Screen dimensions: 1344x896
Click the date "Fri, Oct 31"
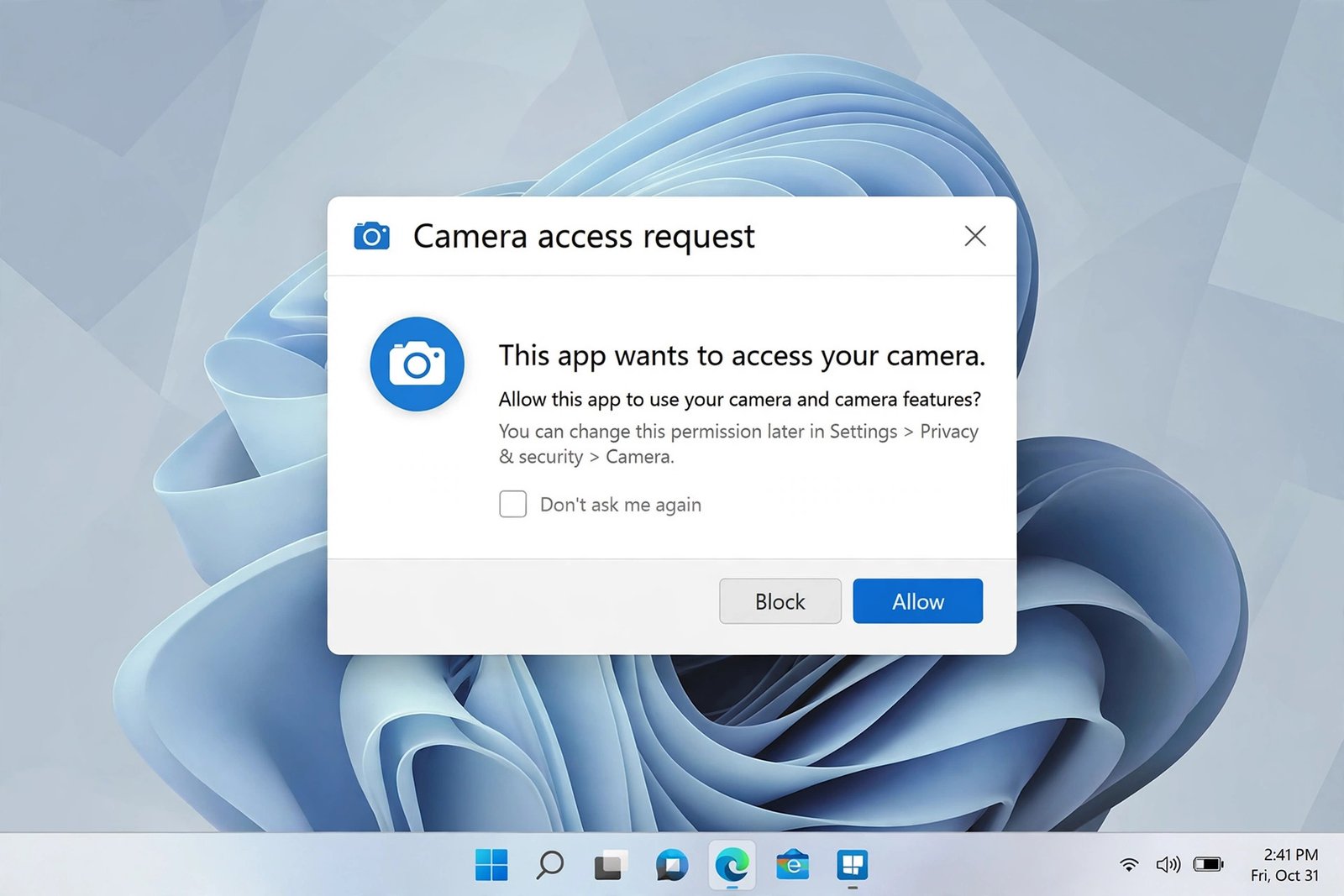tap(1284, 875)
